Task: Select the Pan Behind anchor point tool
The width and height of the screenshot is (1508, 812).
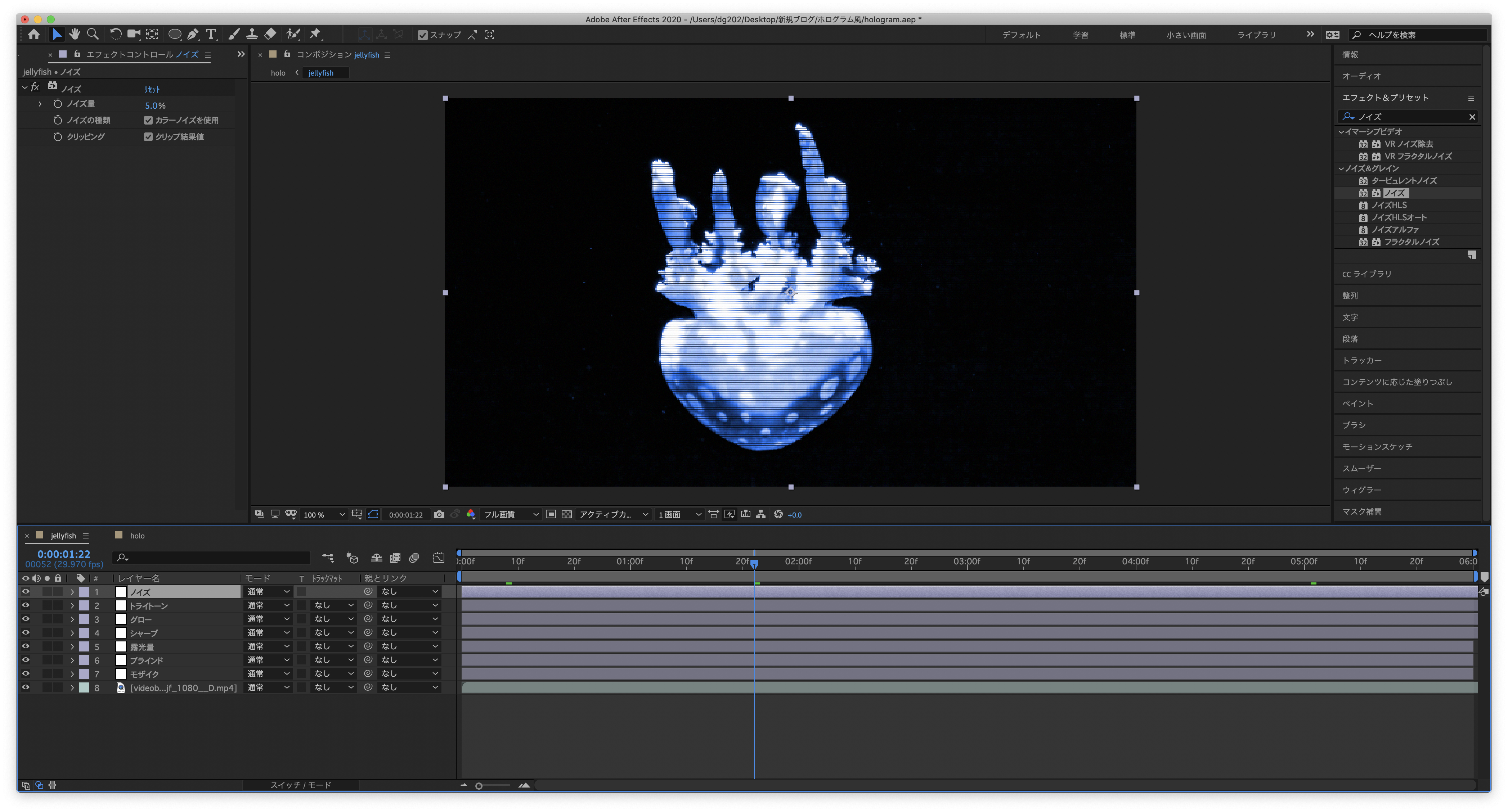Action: (152, 34)
